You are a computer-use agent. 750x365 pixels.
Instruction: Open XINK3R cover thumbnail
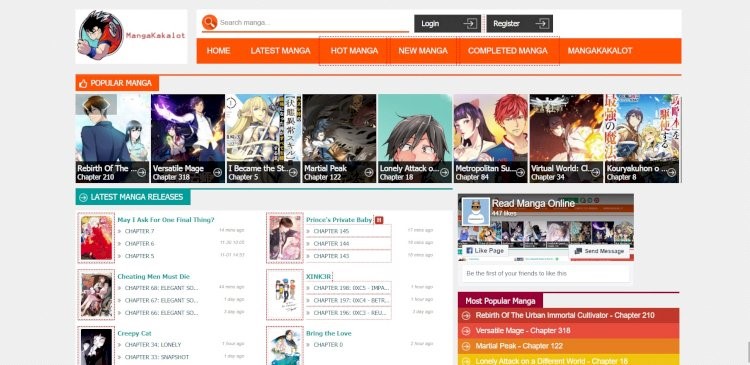(285, 295)
